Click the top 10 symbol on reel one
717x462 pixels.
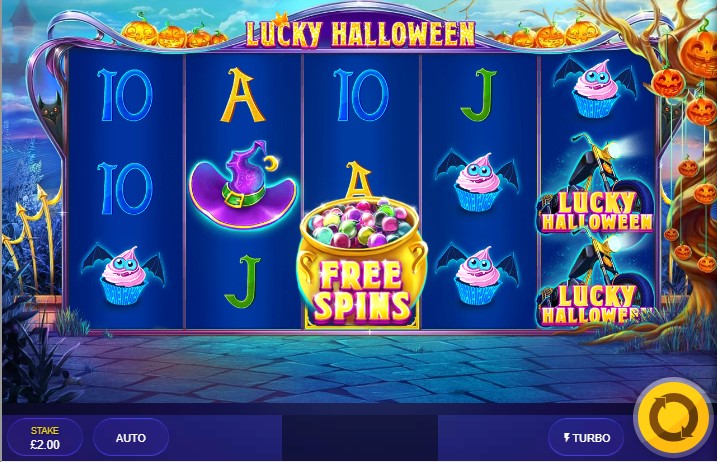124,95
